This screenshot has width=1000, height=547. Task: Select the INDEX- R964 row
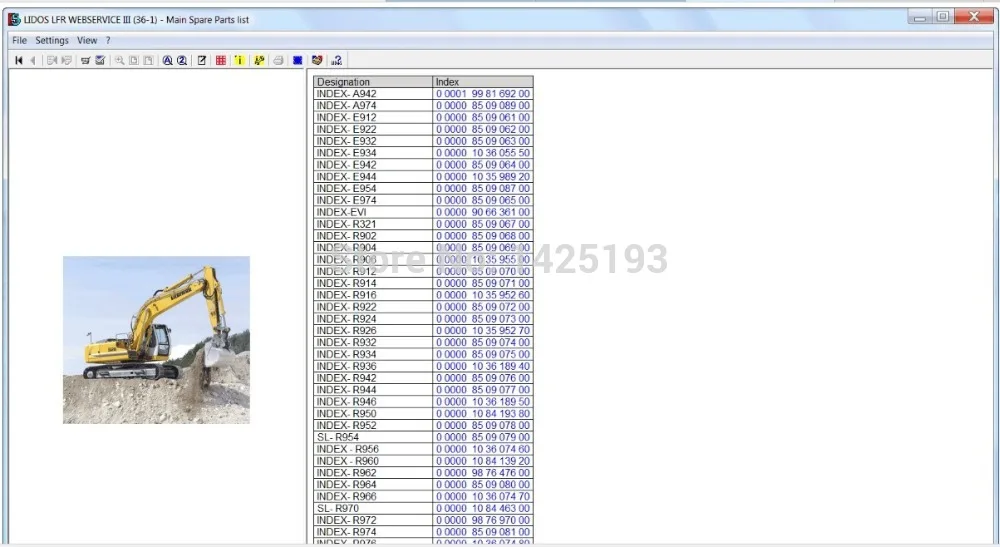point(423,485)
